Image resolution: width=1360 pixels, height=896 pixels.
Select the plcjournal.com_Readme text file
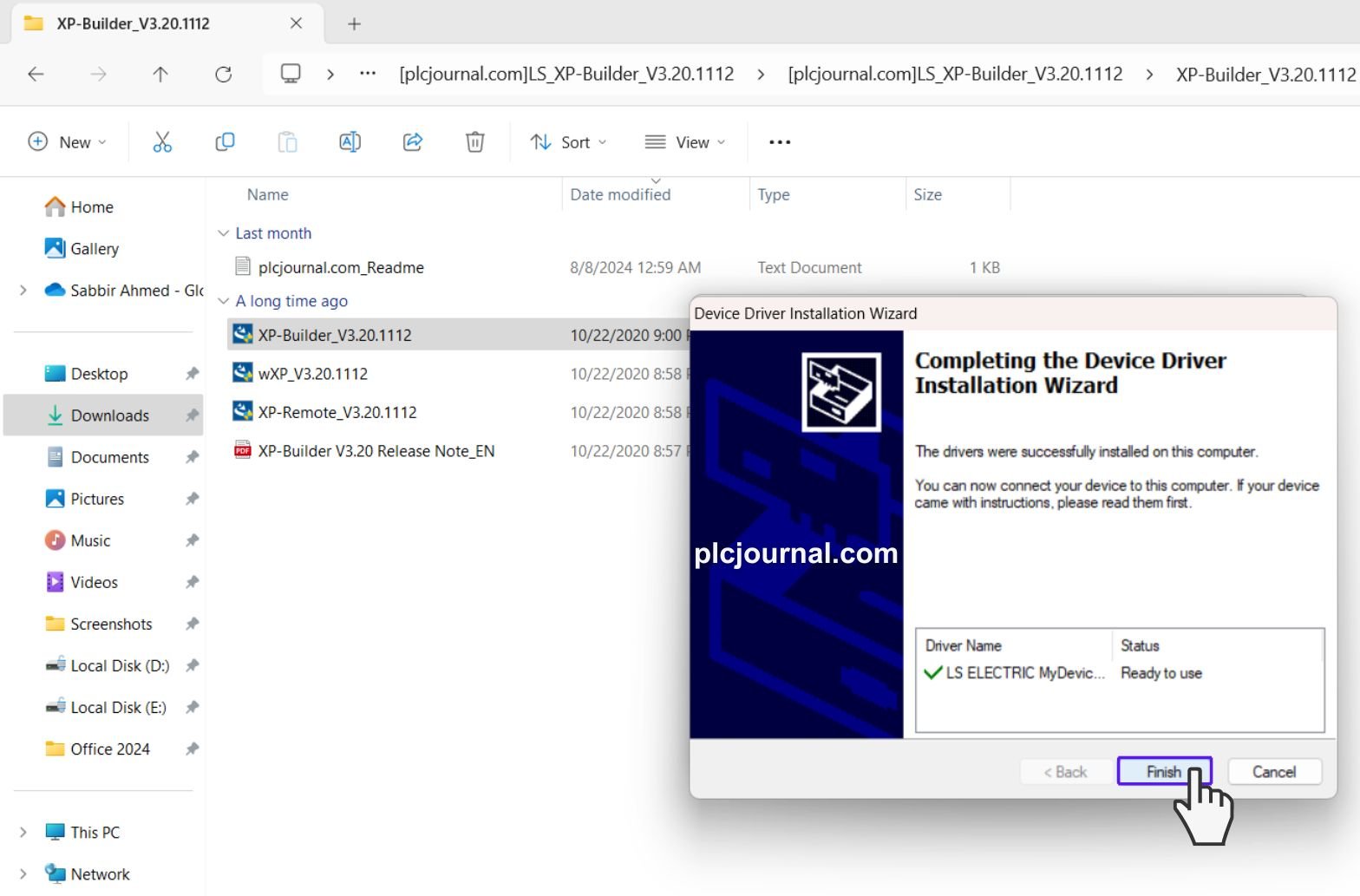[341, 268]
